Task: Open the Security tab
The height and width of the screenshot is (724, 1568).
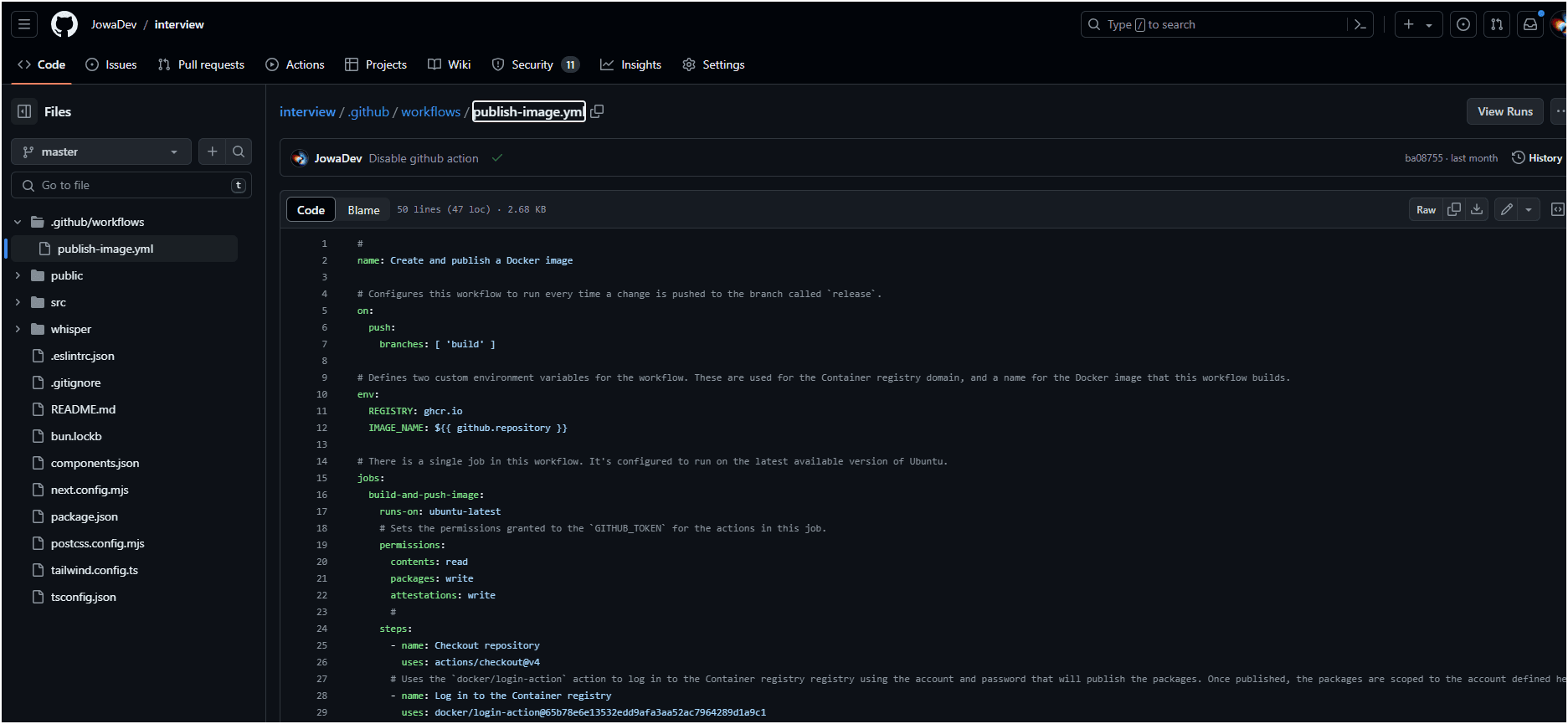Action: pyautogui.click(x=535, y=64)
